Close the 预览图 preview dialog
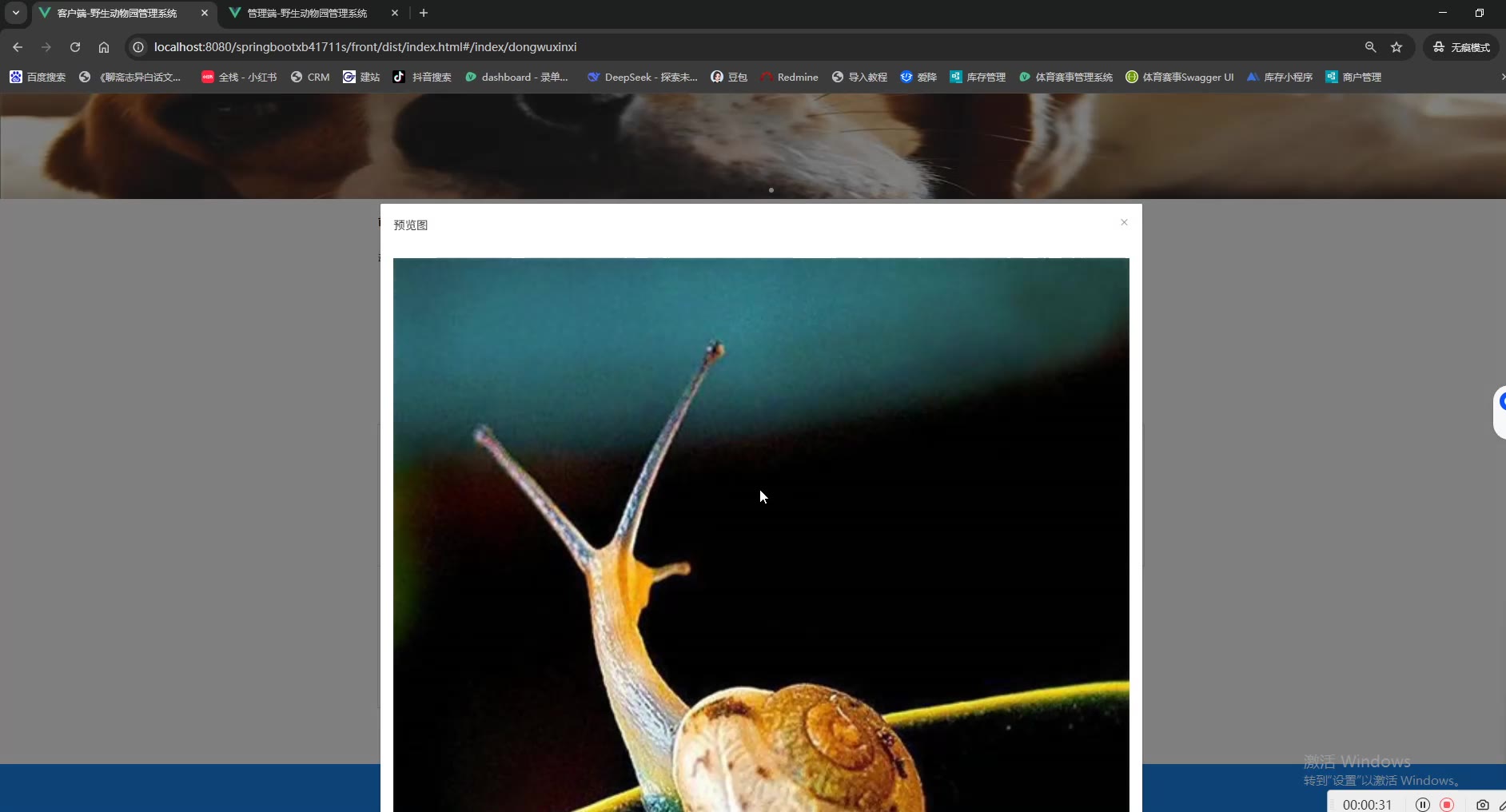Viewport: 1506px width, 812px height. (x=1124, y=222)
